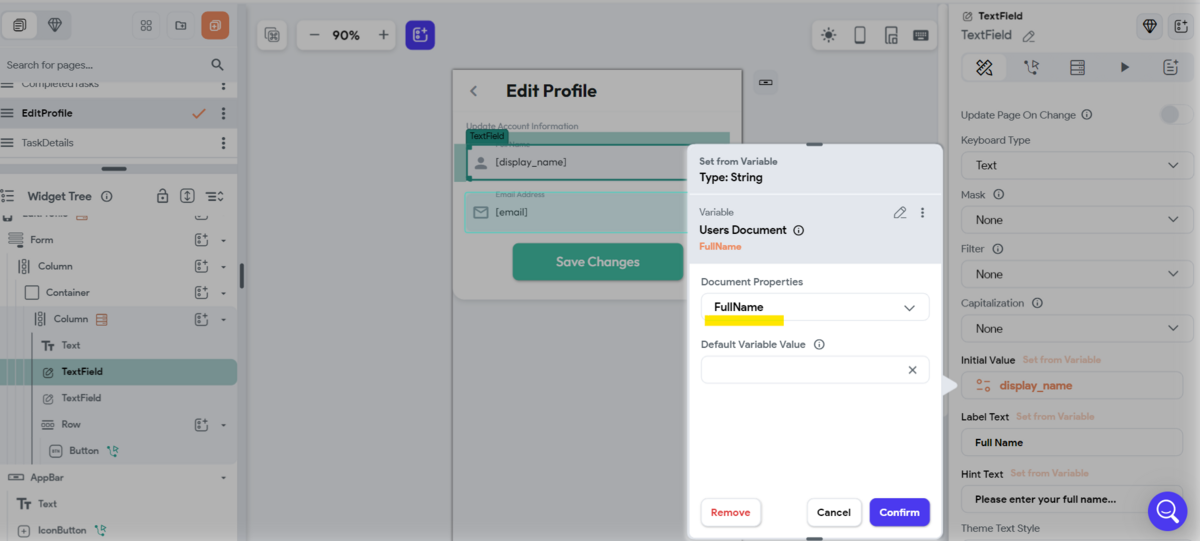Click Save Changes button in preview

click(598, 262)
